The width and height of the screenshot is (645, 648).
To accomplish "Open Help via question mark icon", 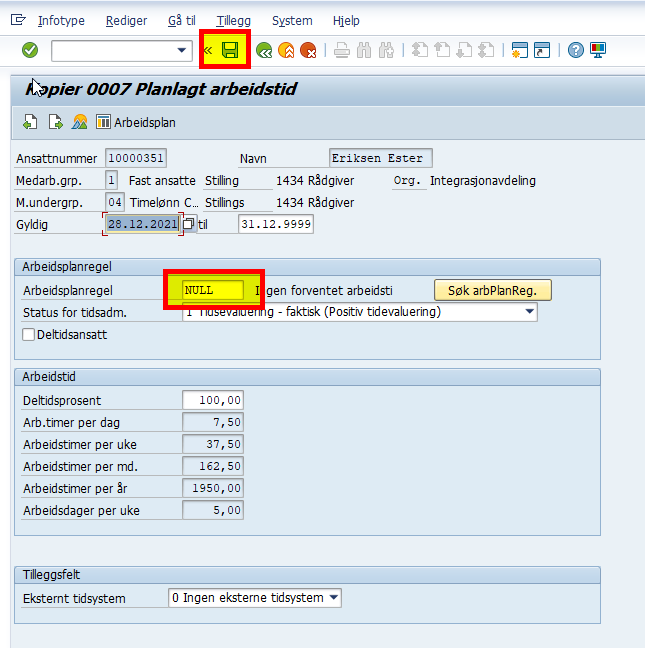I will (x=576, y=50).
